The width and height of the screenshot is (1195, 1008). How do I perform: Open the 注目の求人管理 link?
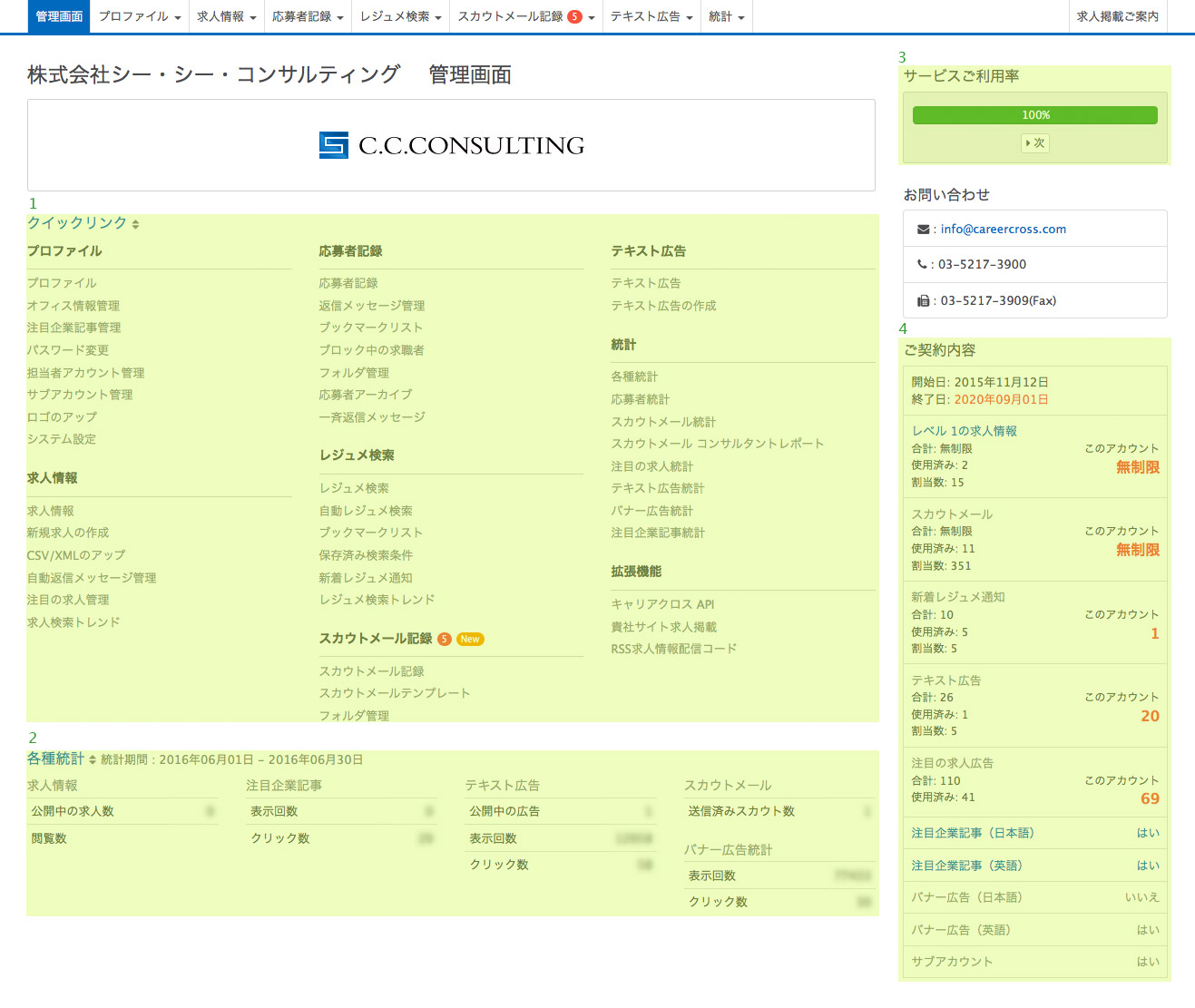pyautogui.click(x=68, y=601)
